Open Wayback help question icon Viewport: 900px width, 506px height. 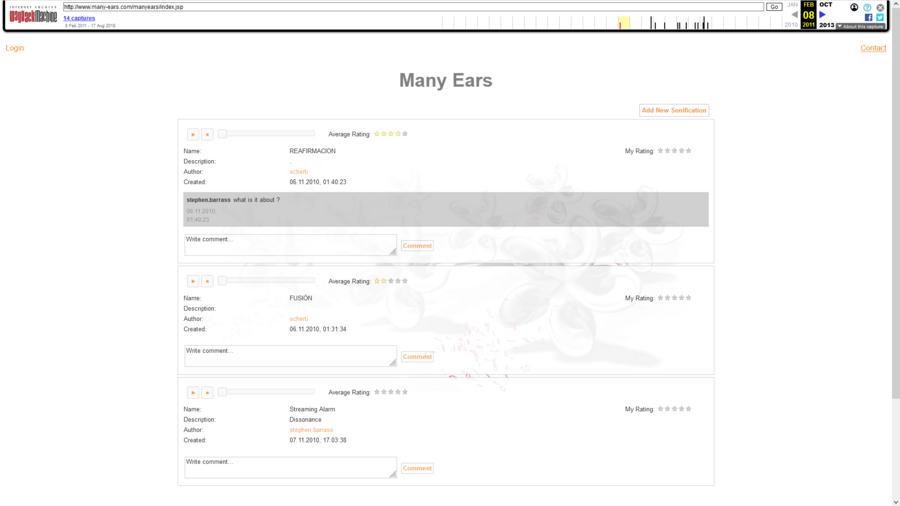click(867, 7)
